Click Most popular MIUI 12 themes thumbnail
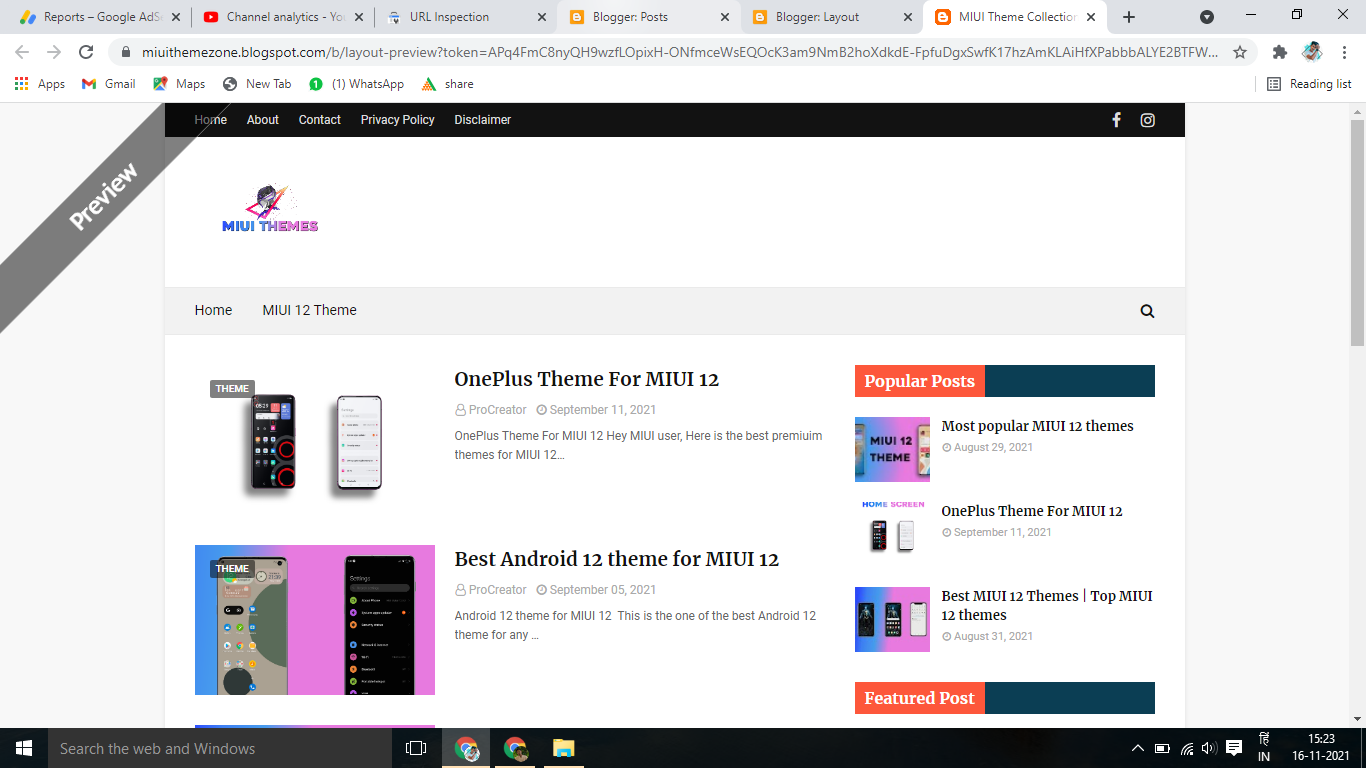The width and height of the screenshot is (1366, 768). pos(892,450)
